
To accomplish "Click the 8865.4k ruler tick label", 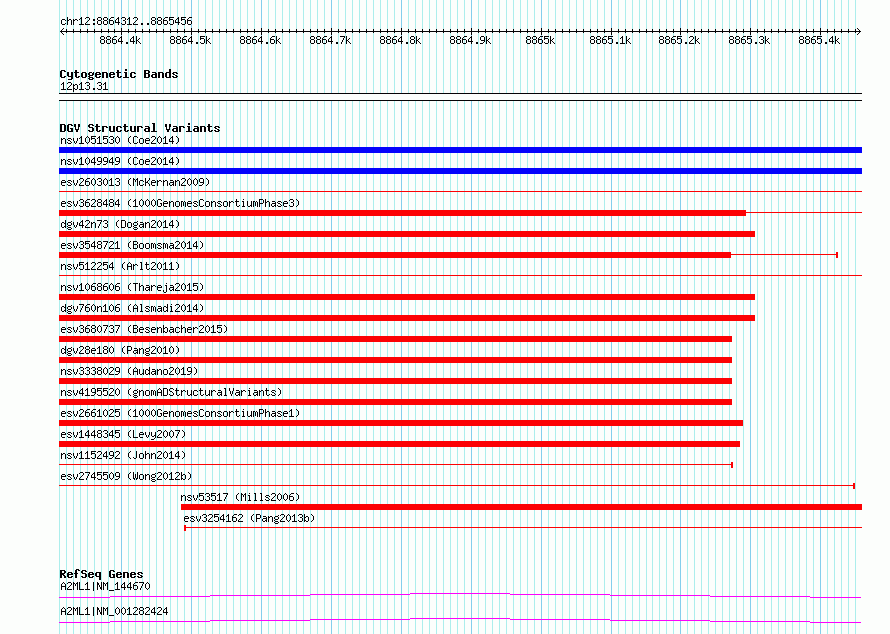I will point(819,40).
